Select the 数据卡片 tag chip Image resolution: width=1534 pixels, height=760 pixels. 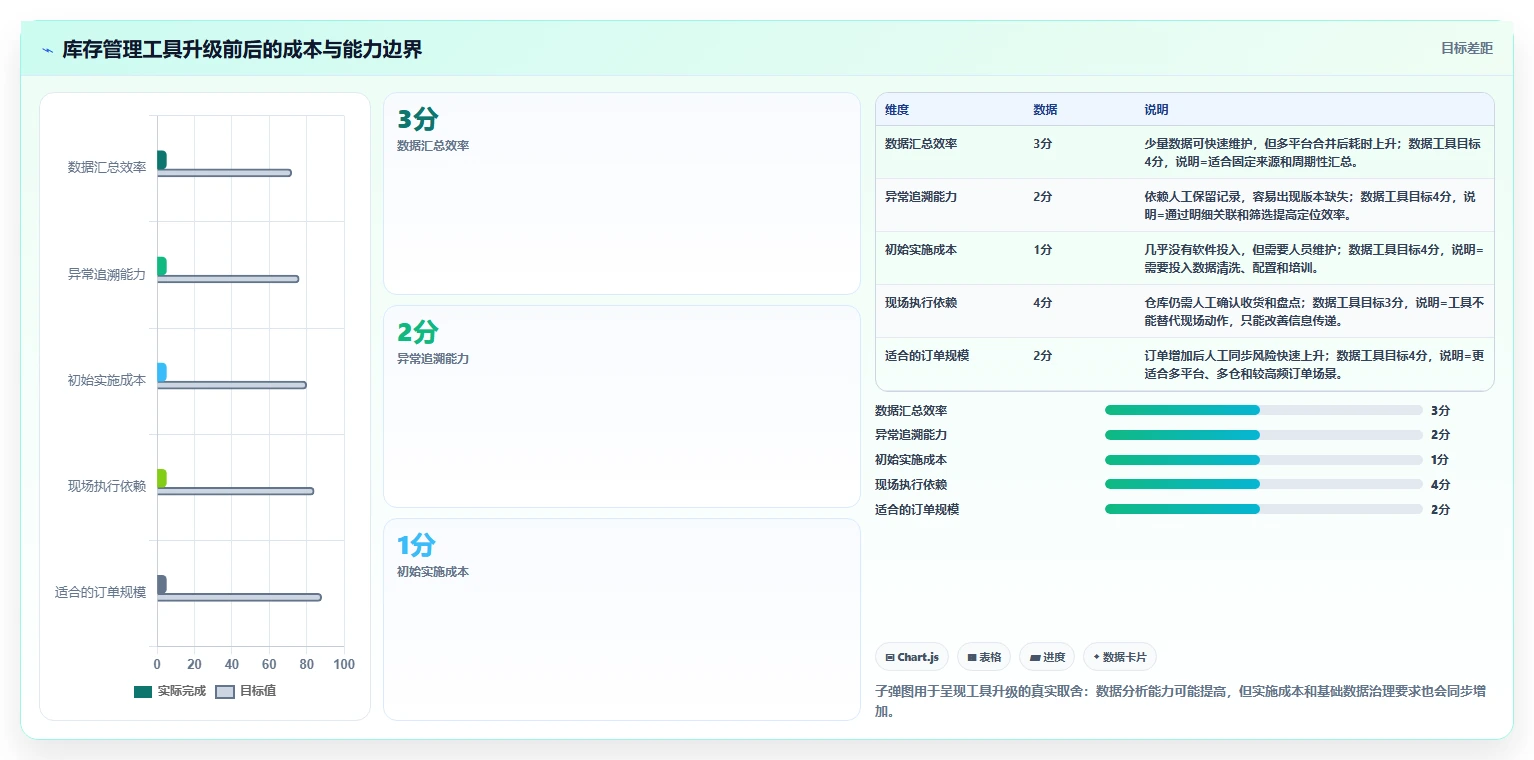tap(1120, 657)
